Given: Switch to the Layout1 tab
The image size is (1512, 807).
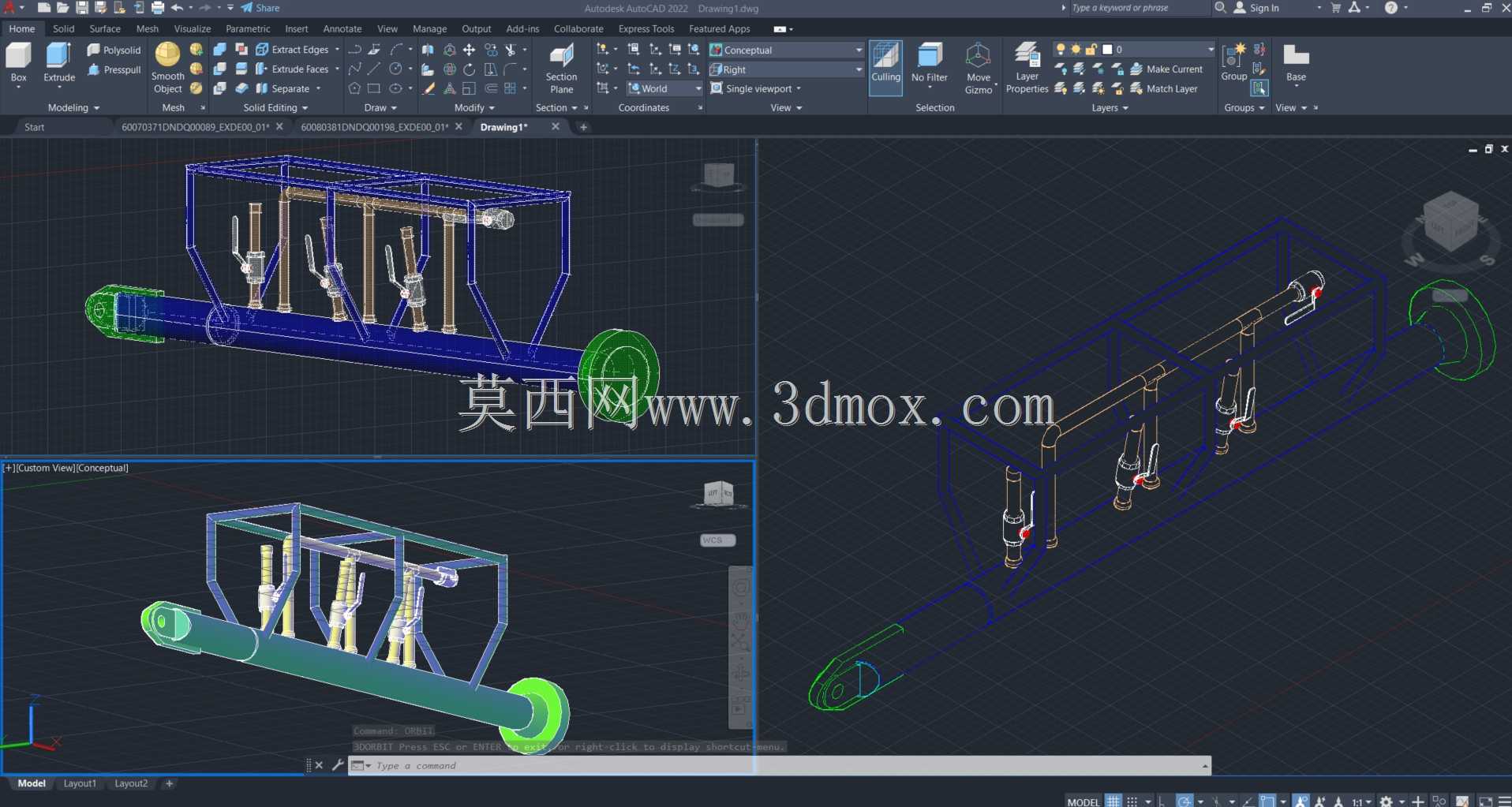Looking at the screenshot, I should 80,783.
